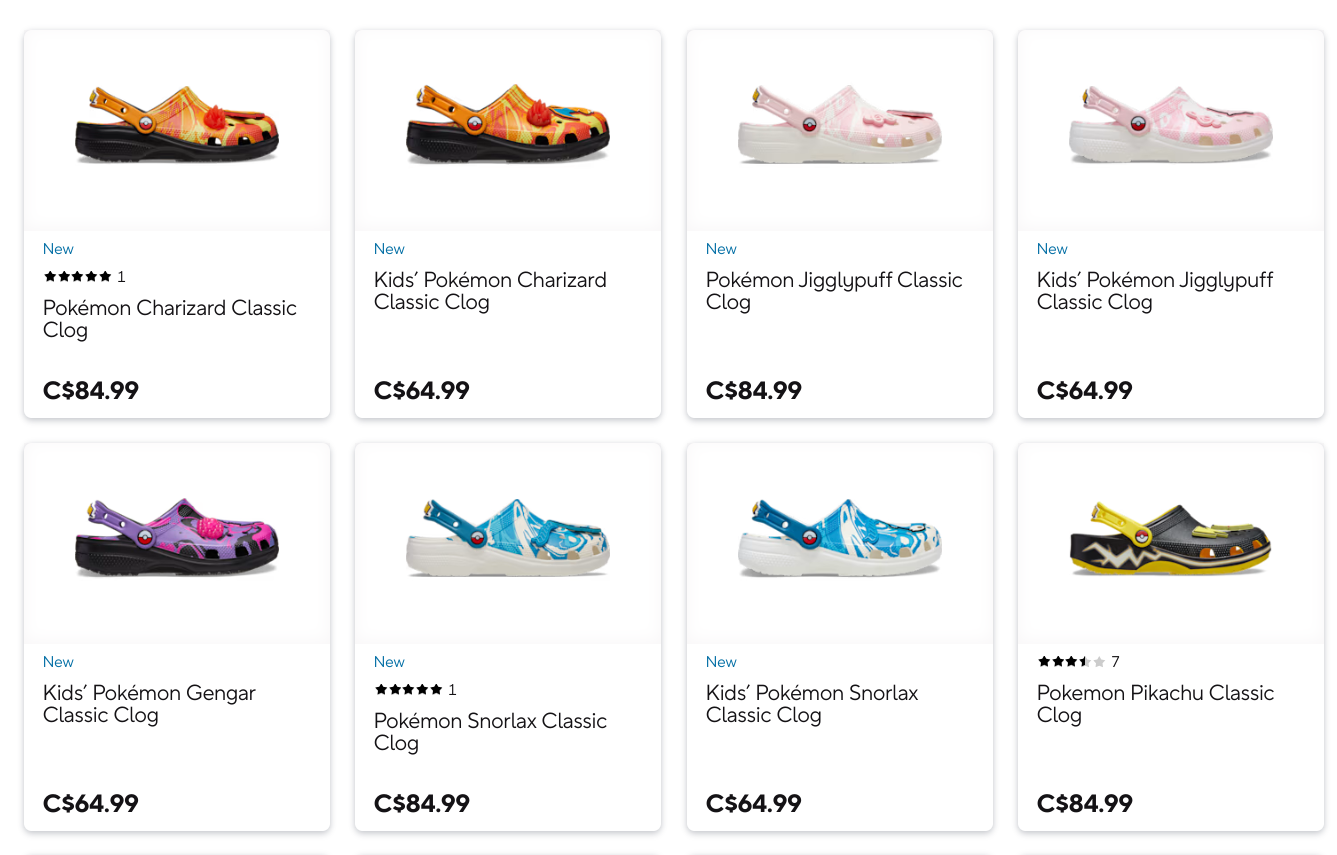The width and height of the screenshot is (1337, 855).
Task: Click the Pokémon Jigglypuff Classic Clog title
Action: (x=834, y=291)
